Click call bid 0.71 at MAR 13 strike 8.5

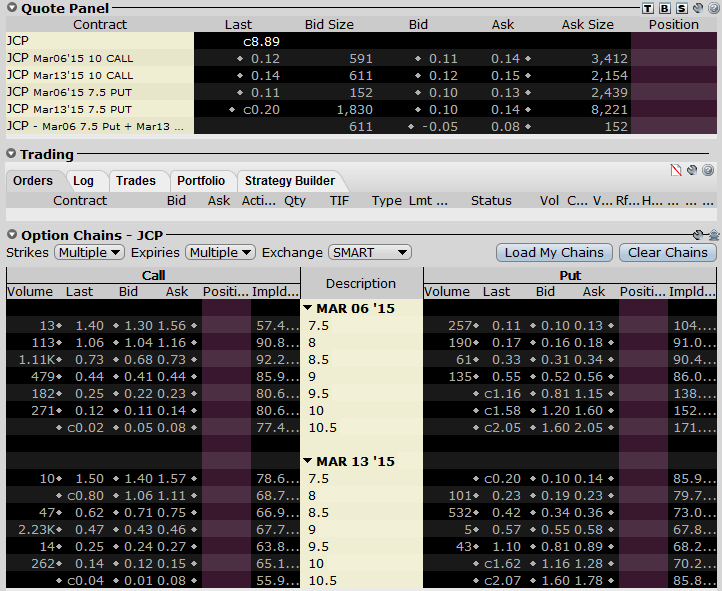[x=139, y=512]
